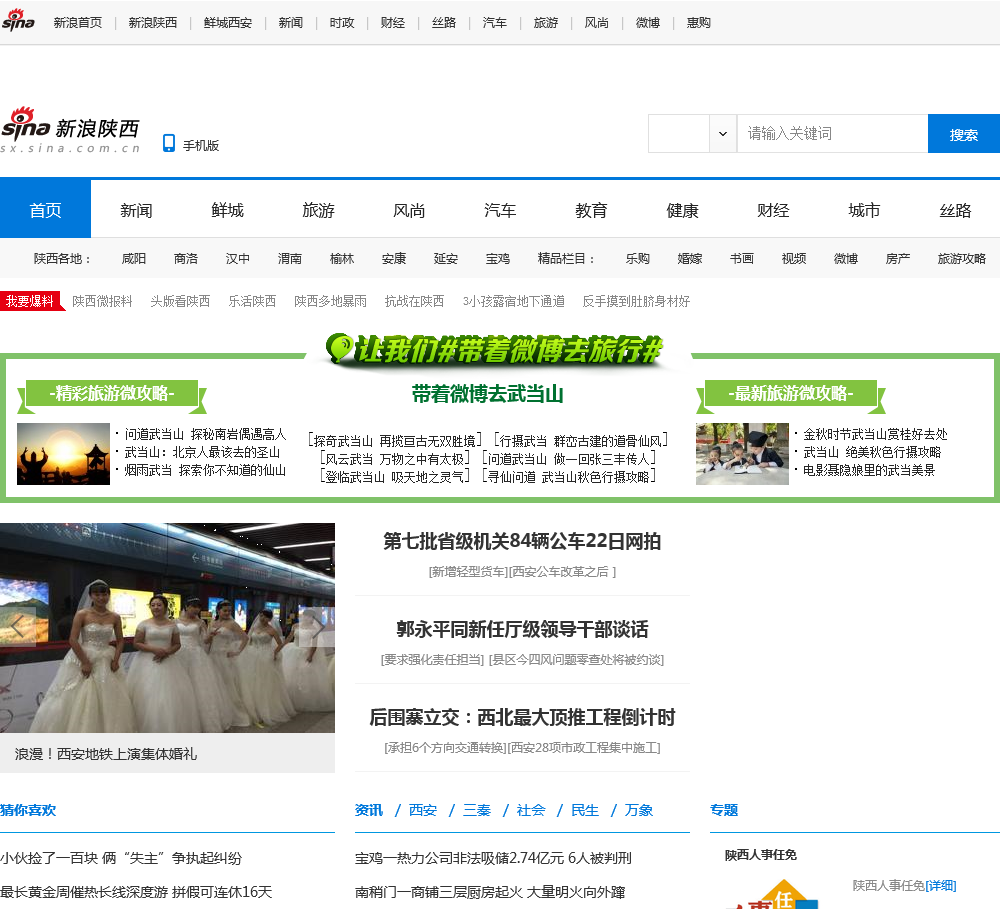Open the 教育 main nav tab
Screen dimensions: 1000x909
591,210
